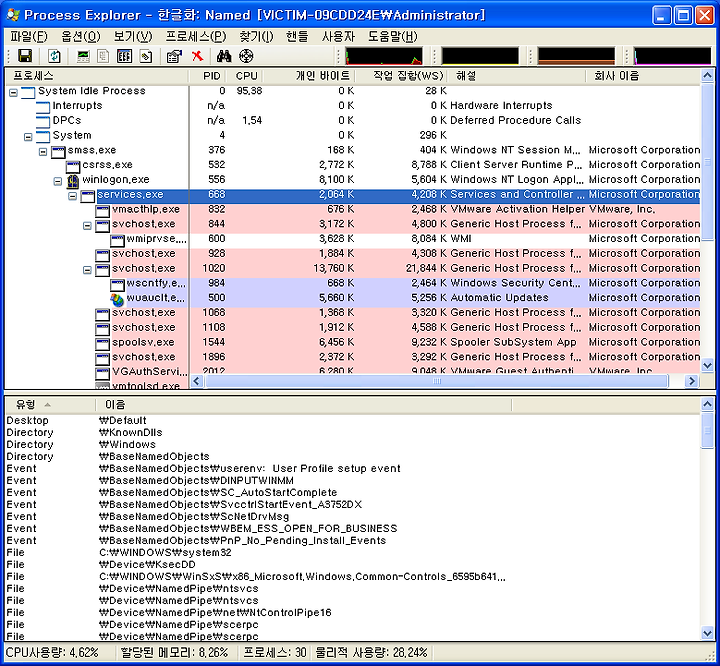The width and height of the screenshot is (720, 666).
Task: Open the 보기(V) menu
Action: point(133,36)
